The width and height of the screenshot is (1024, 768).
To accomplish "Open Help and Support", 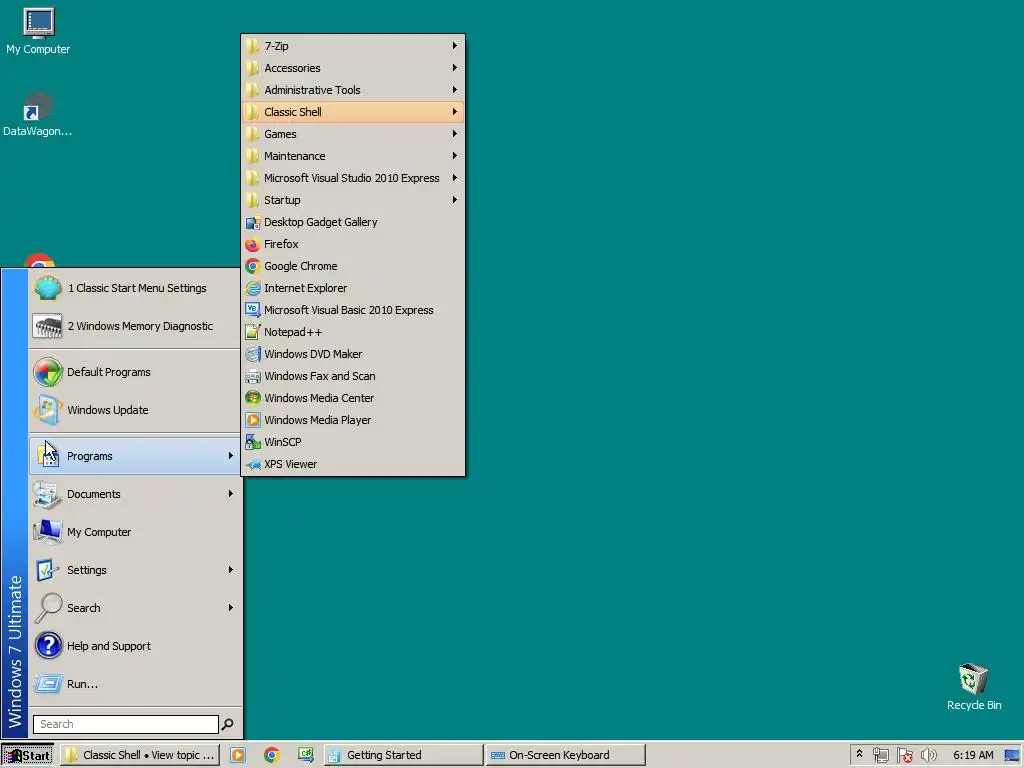I will [135, 646].
